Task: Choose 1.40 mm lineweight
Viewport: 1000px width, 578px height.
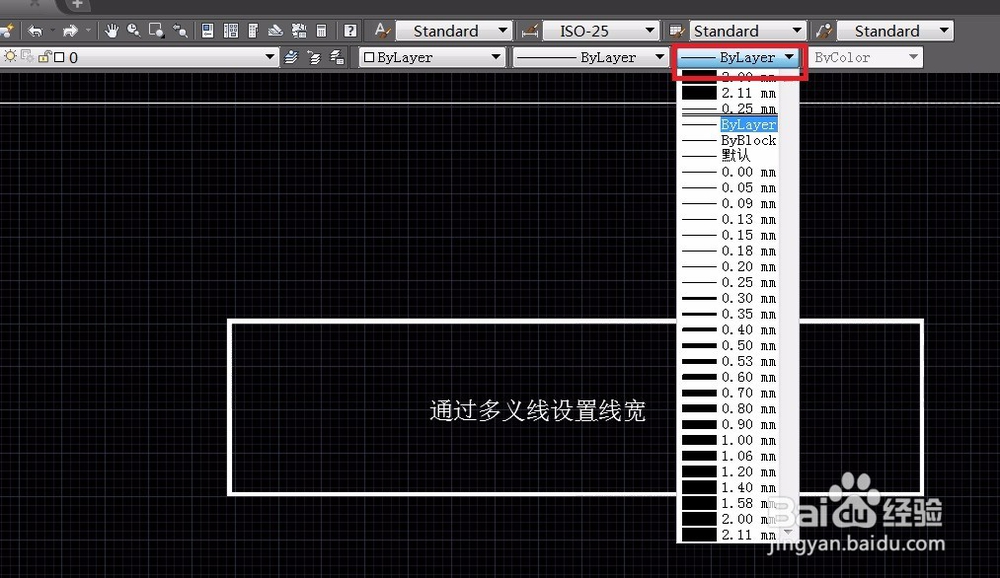Action: point(730,488)
